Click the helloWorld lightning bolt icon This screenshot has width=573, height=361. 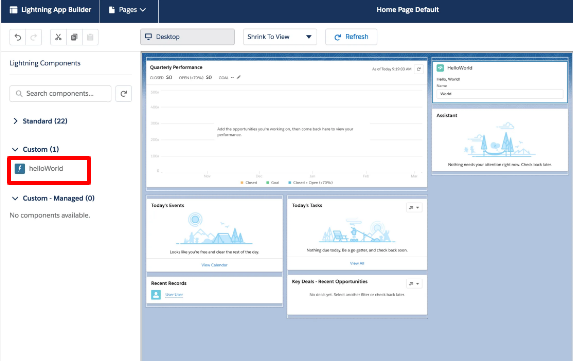pos(20,168)
